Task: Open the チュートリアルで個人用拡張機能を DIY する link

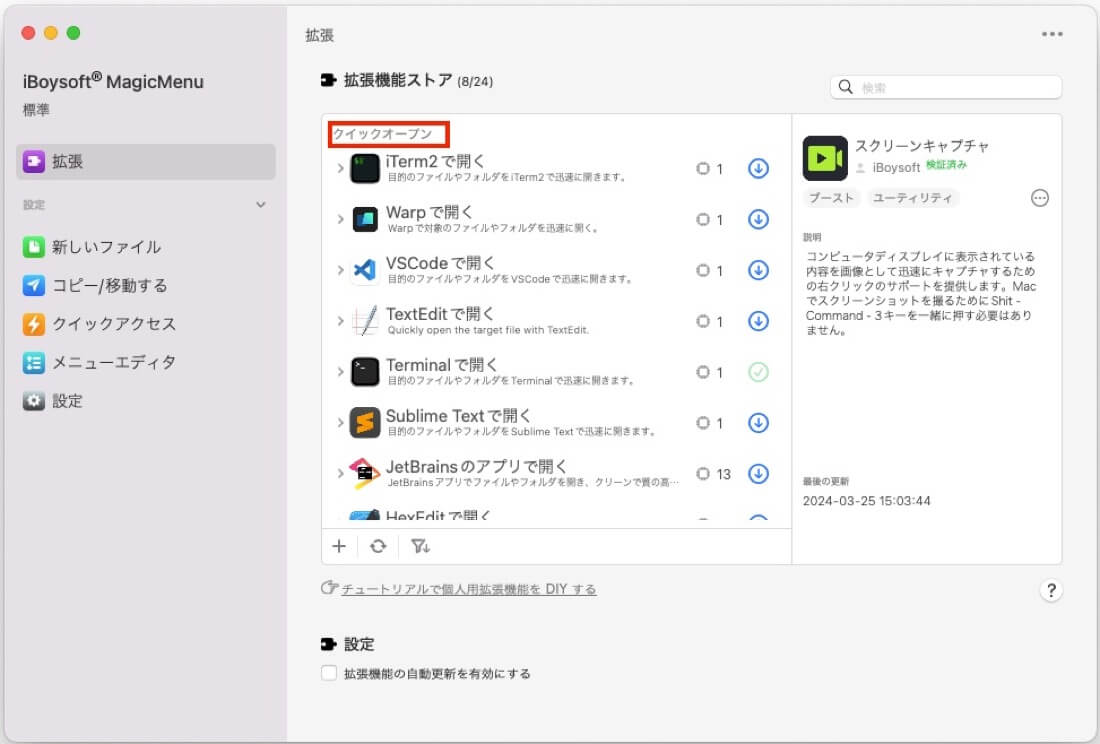Action: point(469,589)
